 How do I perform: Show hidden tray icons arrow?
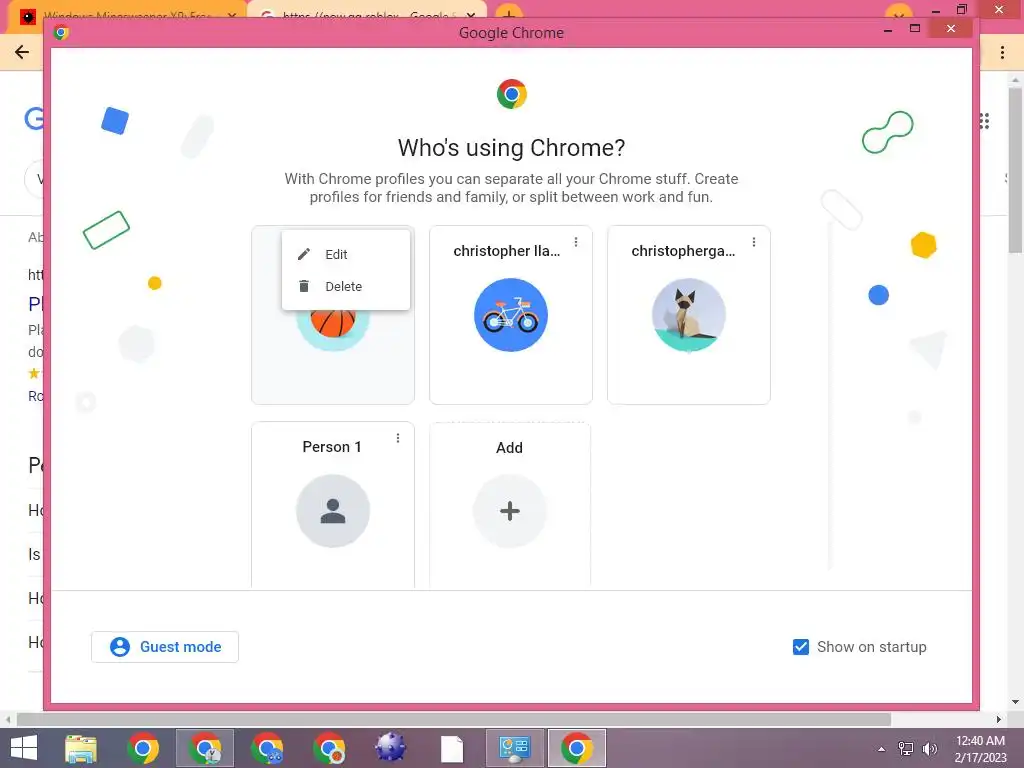click(882, 748)
